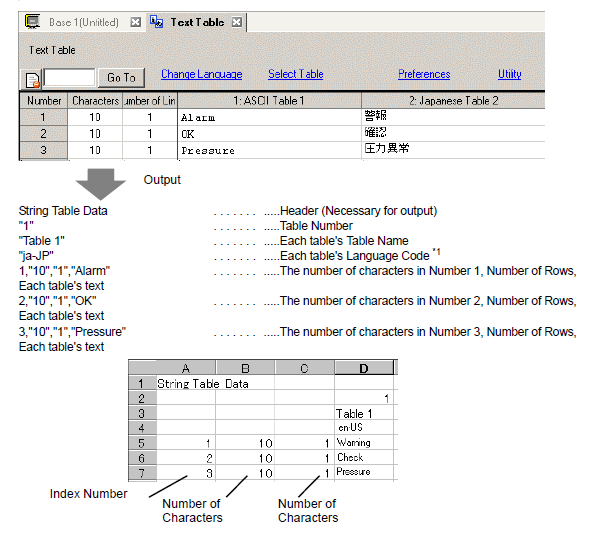The image size is (603, 552).
Task: Open the Utility link
Action: pos(510,74)
